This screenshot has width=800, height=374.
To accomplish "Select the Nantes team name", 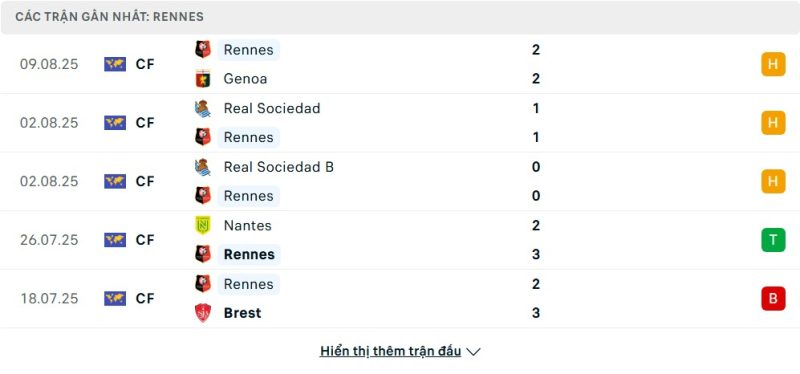I will [247, 226].
